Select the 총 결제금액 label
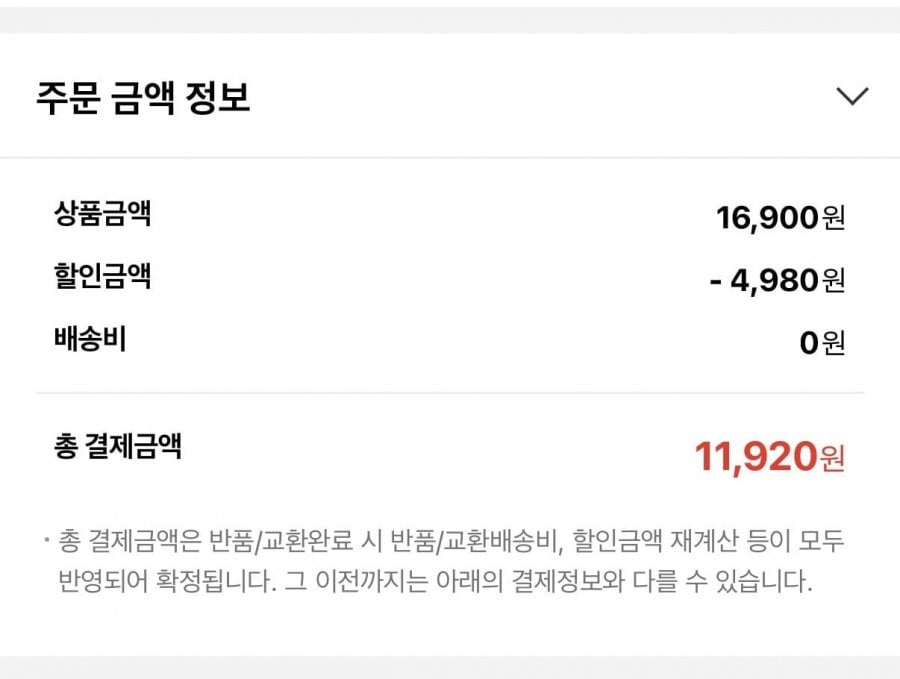The width and height of the screenshot is (900, 679). click(x=118, y=446)
